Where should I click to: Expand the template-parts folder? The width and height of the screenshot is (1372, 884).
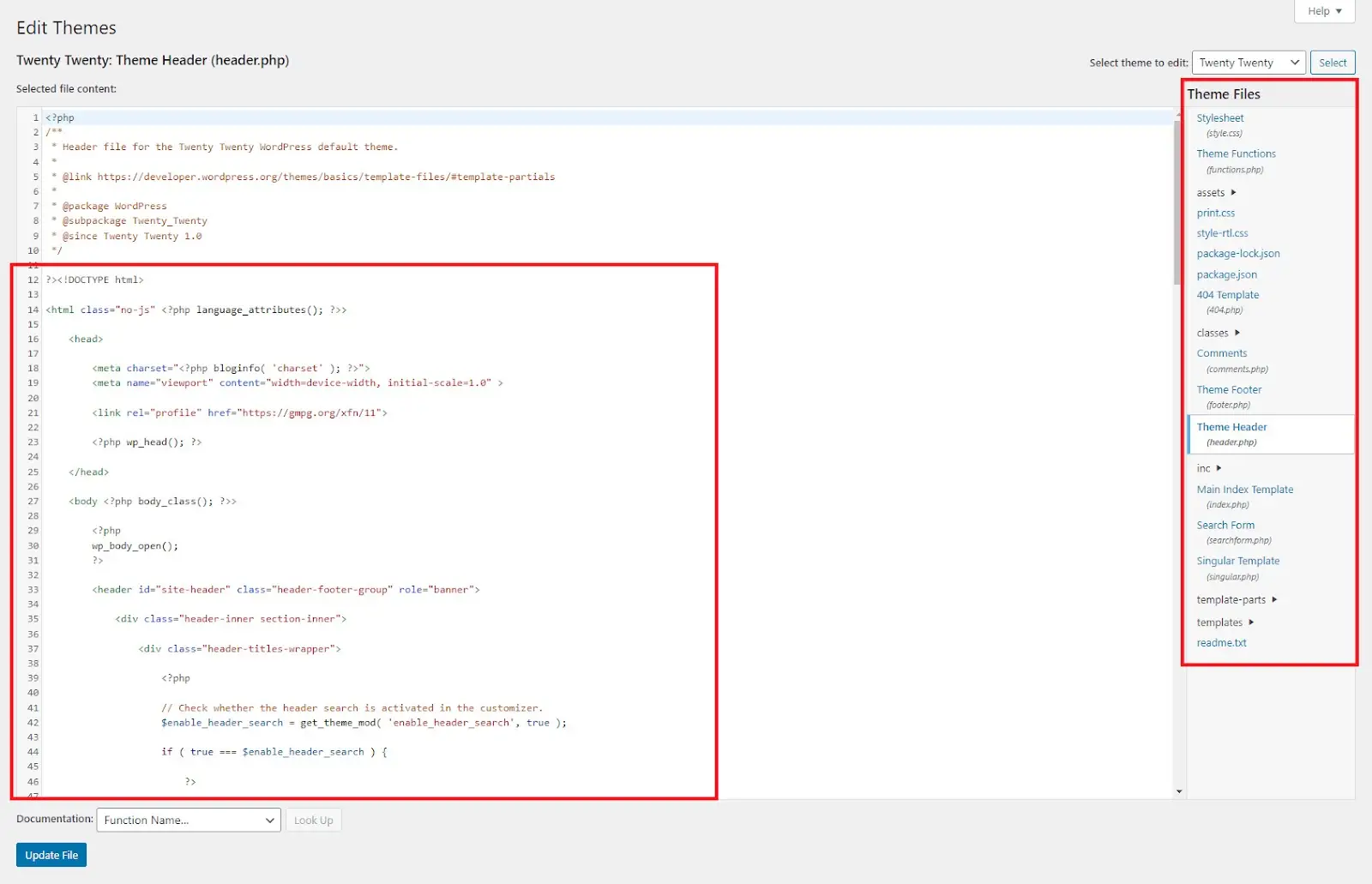click(x=1231, y=599)
